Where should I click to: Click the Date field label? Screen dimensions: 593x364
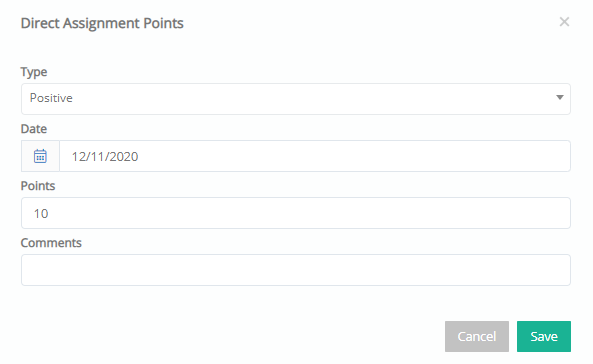coord(34,129)
